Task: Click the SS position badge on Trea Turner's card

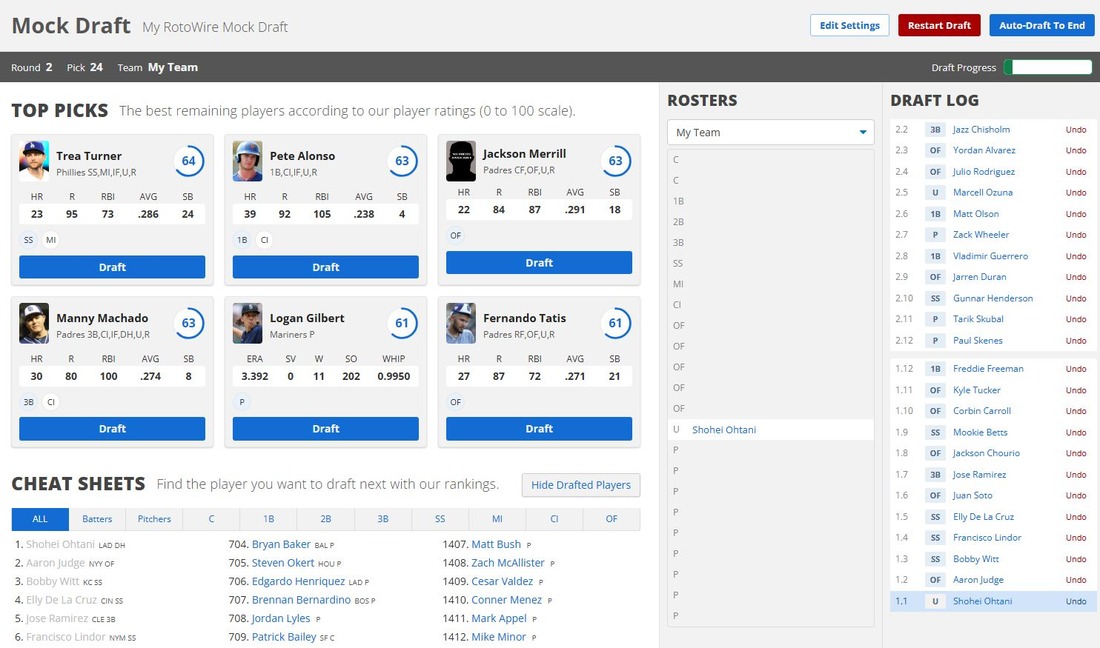Action: 28,240
